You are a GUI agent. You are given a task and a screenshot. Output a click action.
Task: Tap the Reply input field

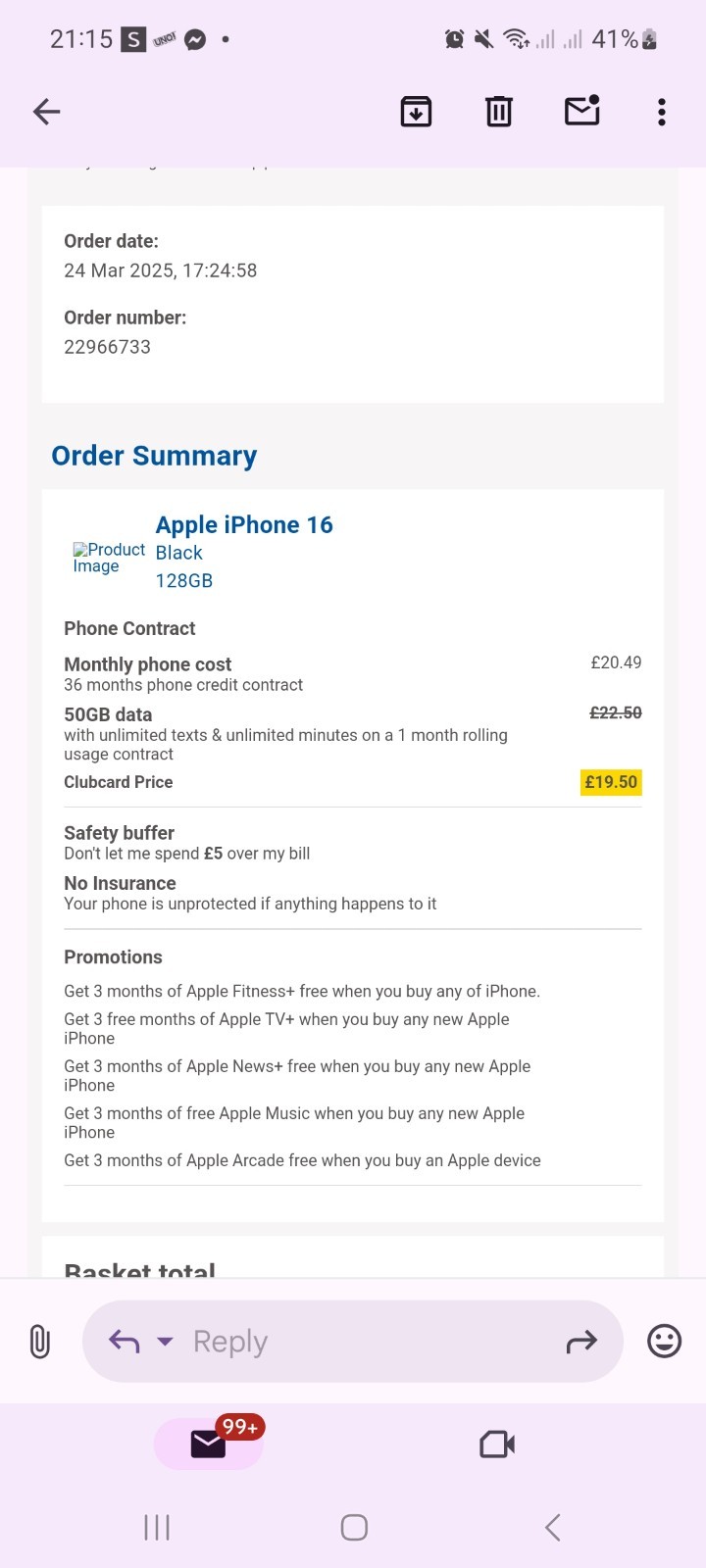pos(294,1341)
